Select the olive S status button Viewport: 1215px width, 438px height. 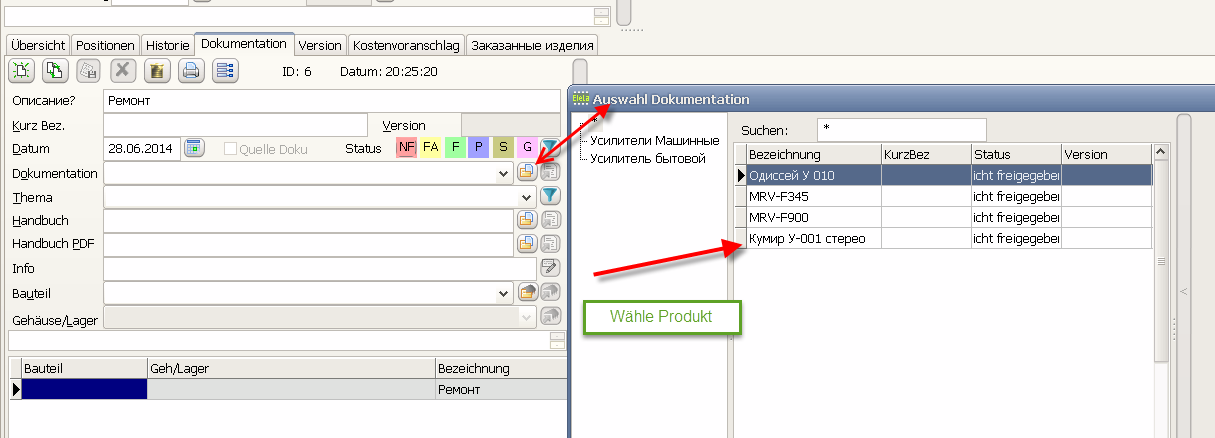click(x=503, y=148)
